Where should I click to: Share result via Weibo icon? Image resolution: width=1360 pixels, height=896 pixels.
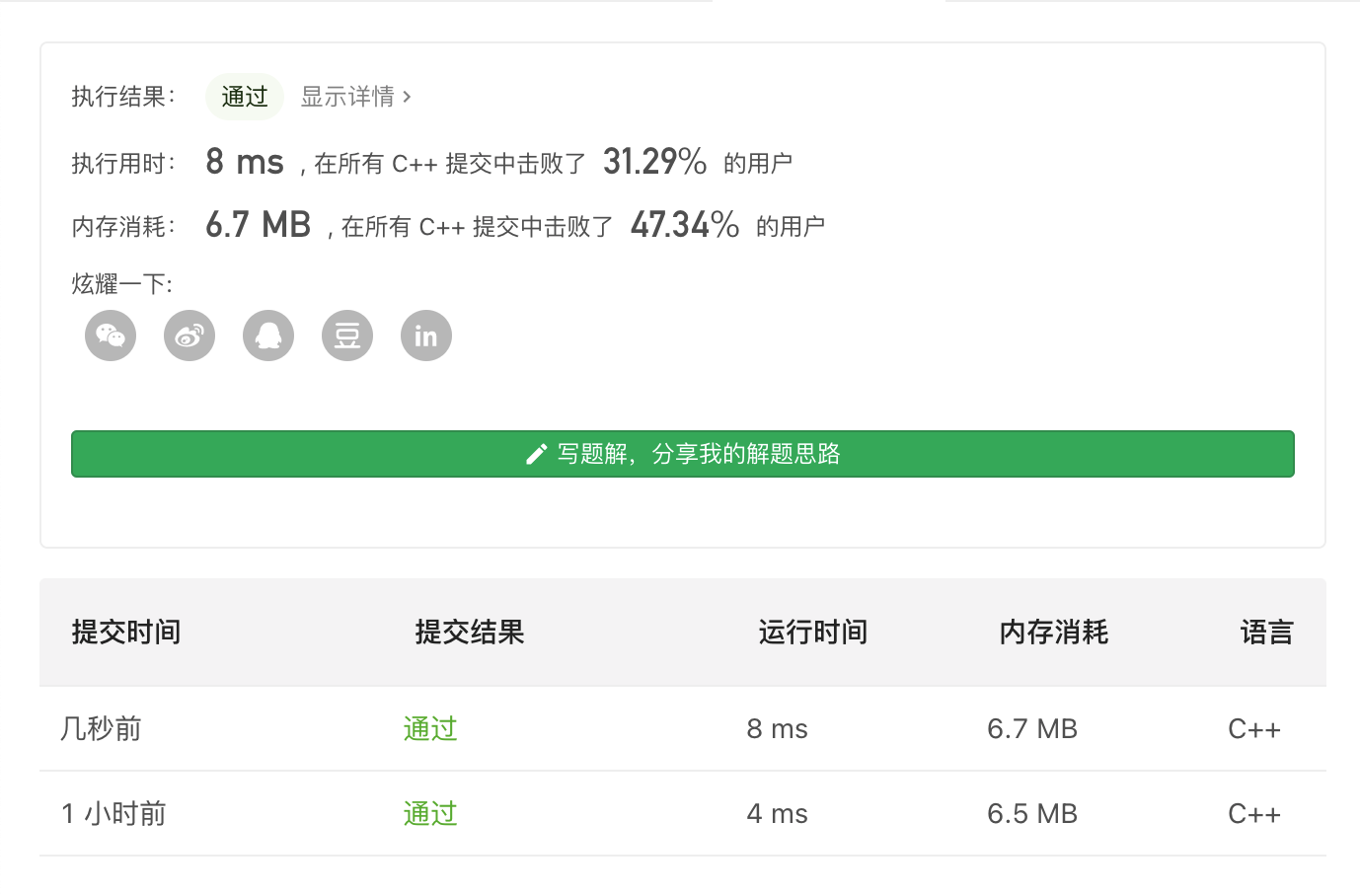pyautogui.click(x=189, y=336)
